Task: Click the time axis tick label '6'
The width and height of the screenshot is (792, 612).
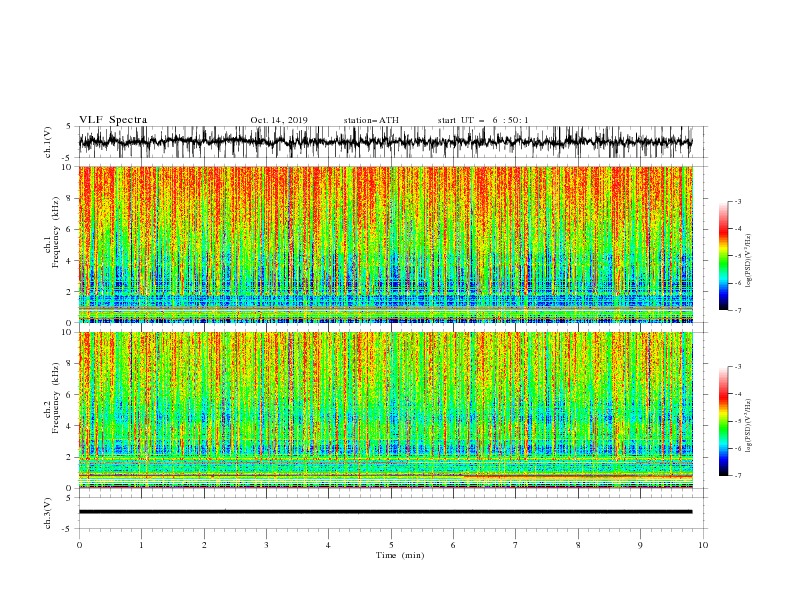Action: pos(453,545)
